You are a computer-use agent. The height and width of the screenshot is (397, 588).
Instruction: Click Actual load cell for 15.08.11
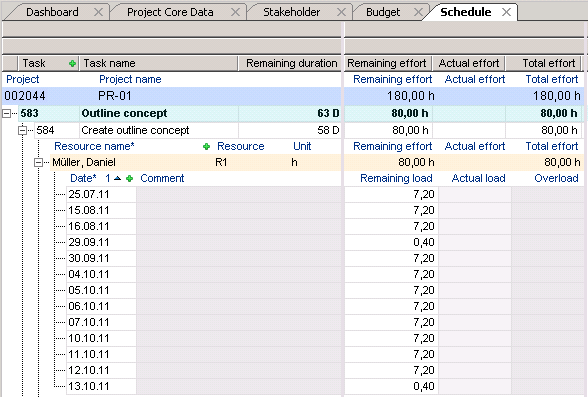coord(475,210)
